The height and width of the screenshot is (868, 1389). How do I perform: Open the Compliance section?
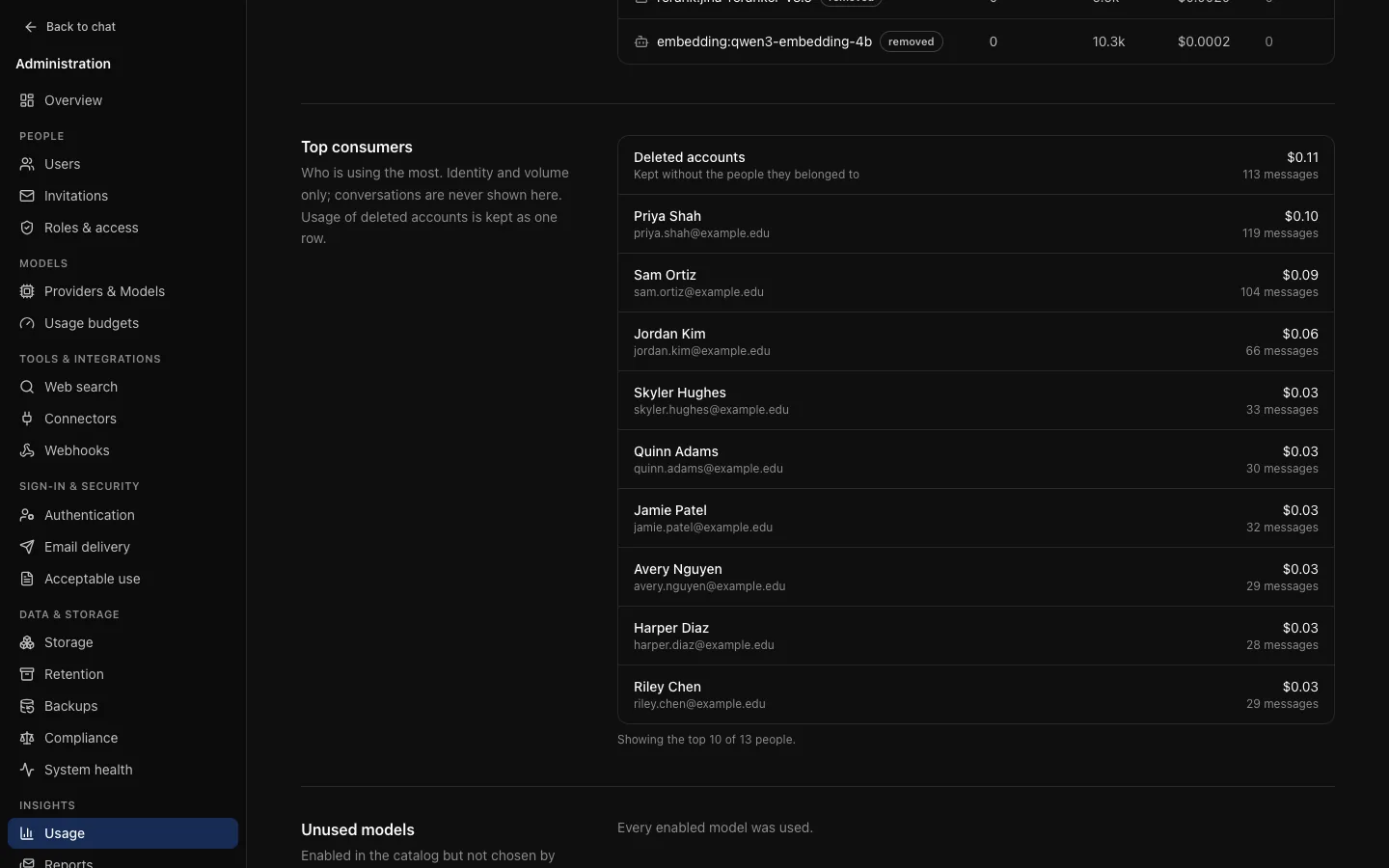point(123,738)
